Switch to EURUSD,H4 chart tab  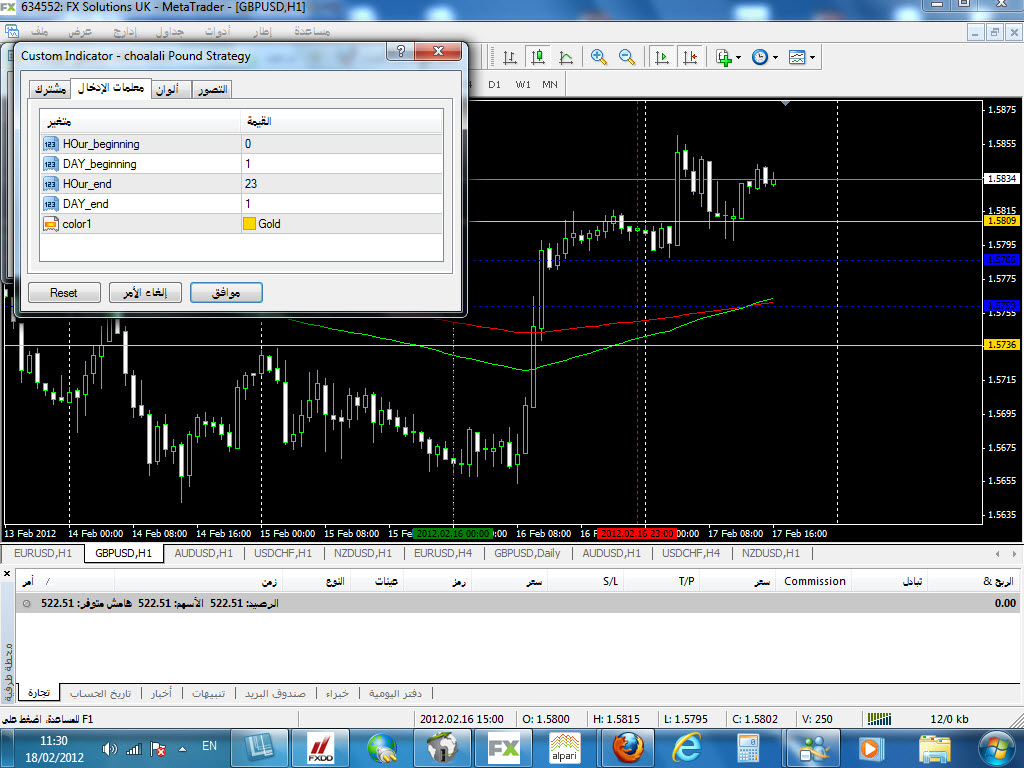443,553
